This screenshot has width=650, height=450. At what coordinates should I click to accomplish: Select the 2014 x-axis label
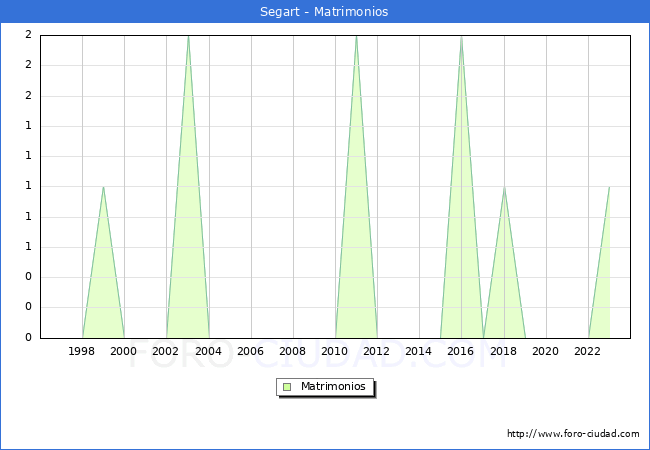419,351
